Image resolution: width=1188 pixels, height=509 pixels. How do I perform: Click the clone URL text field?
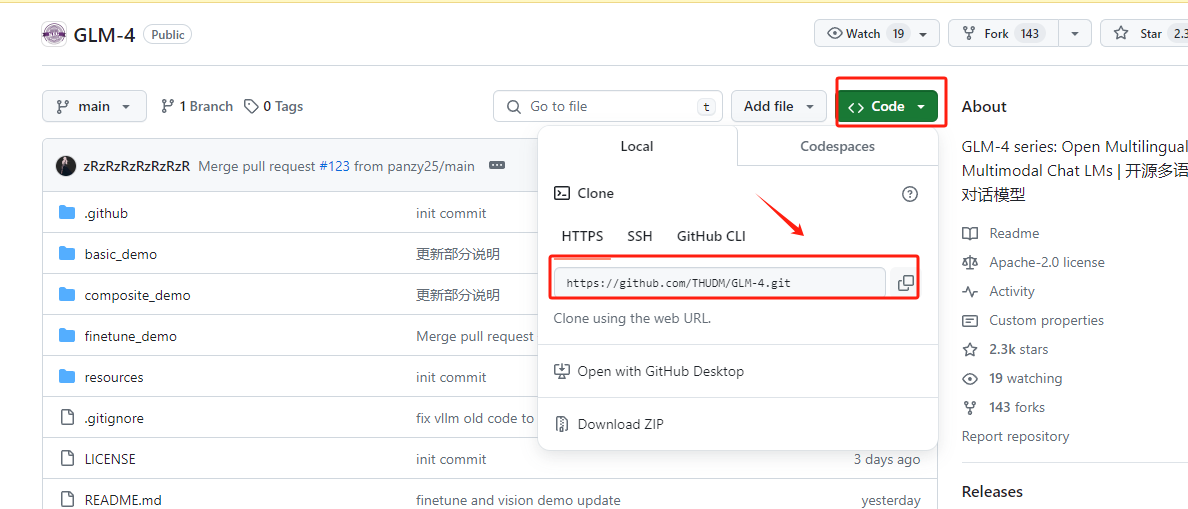click(720, 283)
